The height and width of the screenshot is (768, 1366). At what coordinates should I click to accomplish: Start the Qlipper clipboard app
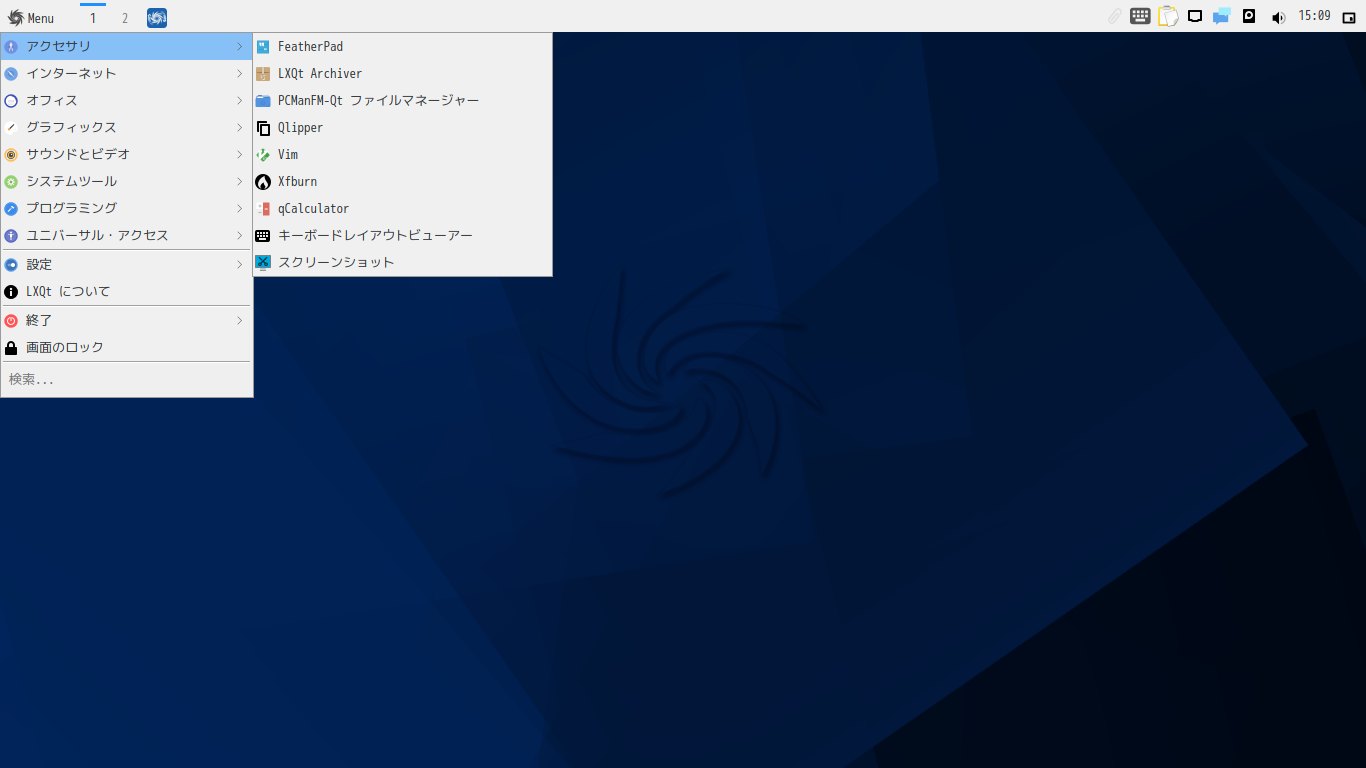(x=402, y=127)
